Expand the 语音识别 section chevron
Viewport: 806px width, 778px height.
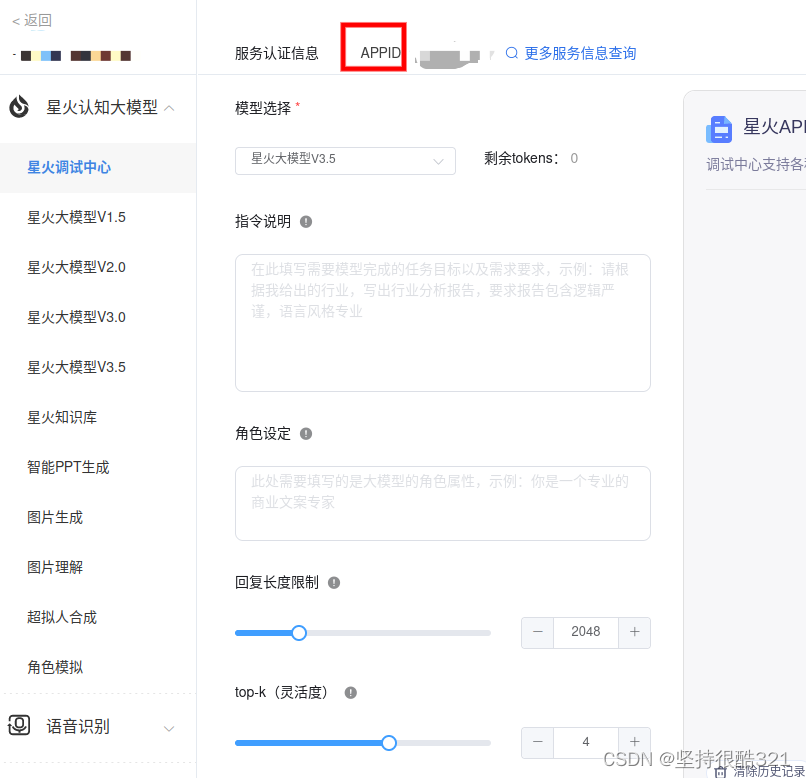pos(169,729)
